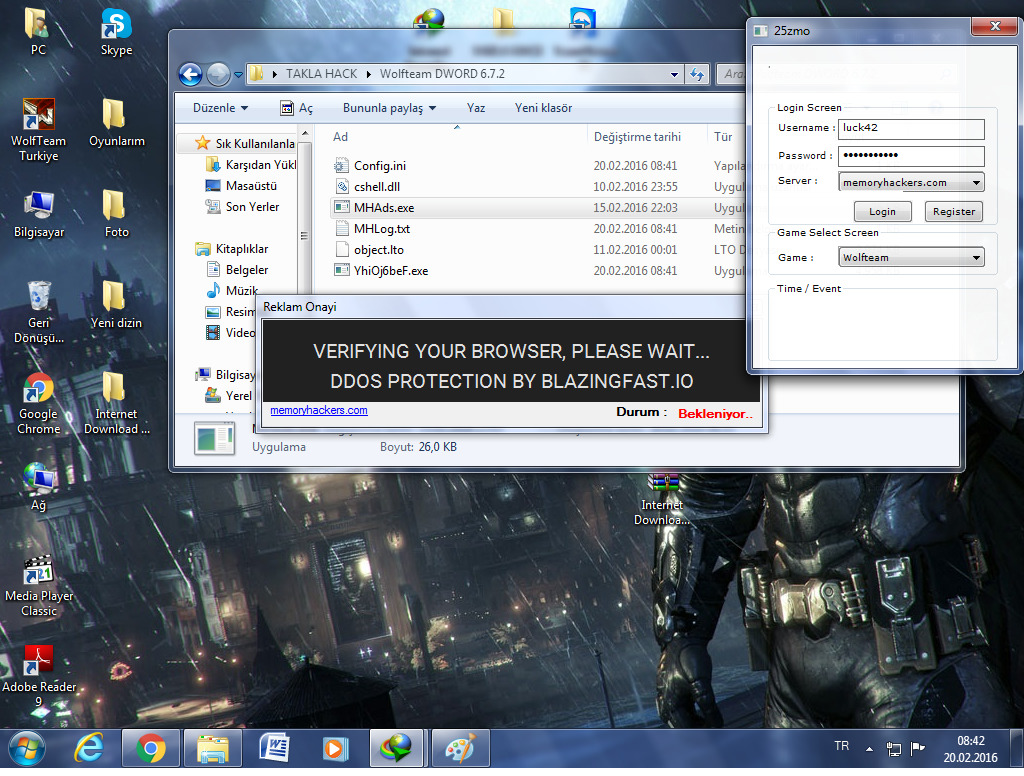Click the Username field containing luck42
Viewport: 1024px width, 776px height.
(911, 129)
